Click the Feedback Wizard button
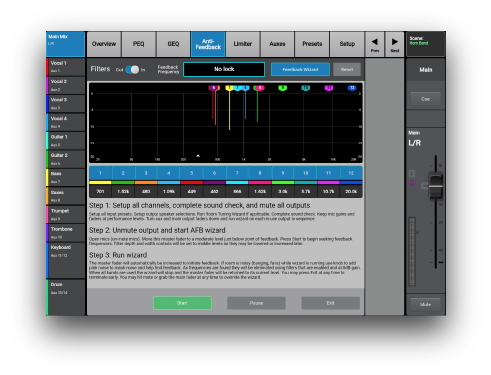491x375 pixels. [x=300, y=69]
